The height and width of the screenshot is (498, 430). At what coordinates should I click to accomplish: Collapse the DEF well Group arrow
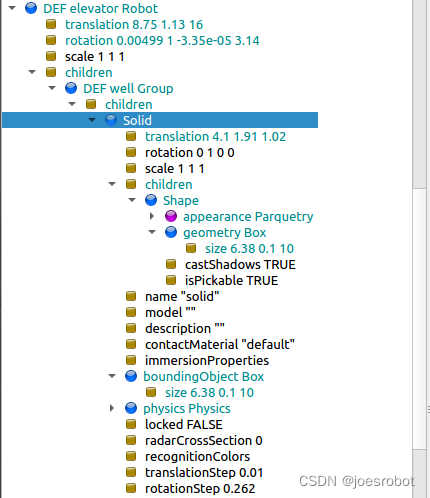pyautogui.click(x=52, y=88)
